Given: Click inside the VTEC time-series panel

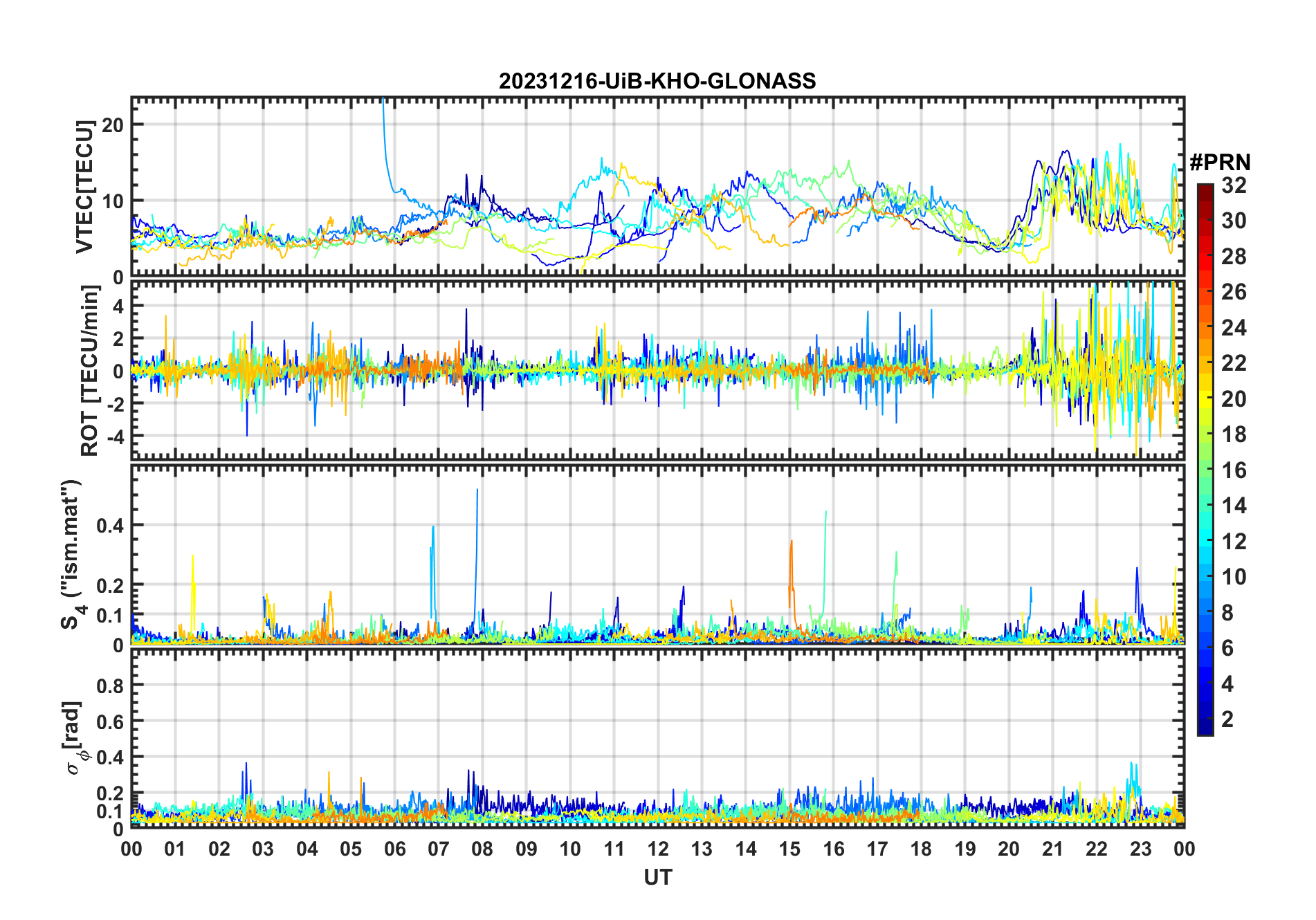Looking at the screenshot, I should (657, 187).
